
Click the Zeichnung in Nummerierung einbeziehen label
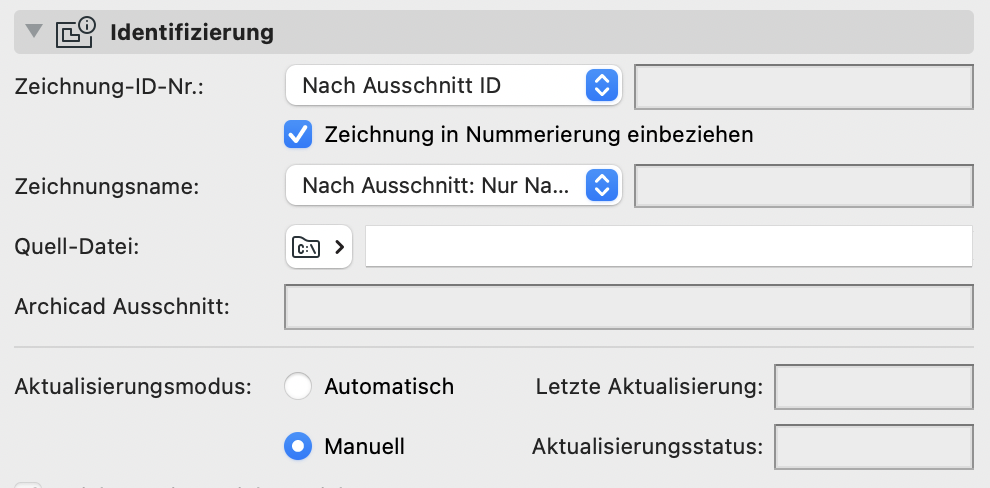(539, 134)
